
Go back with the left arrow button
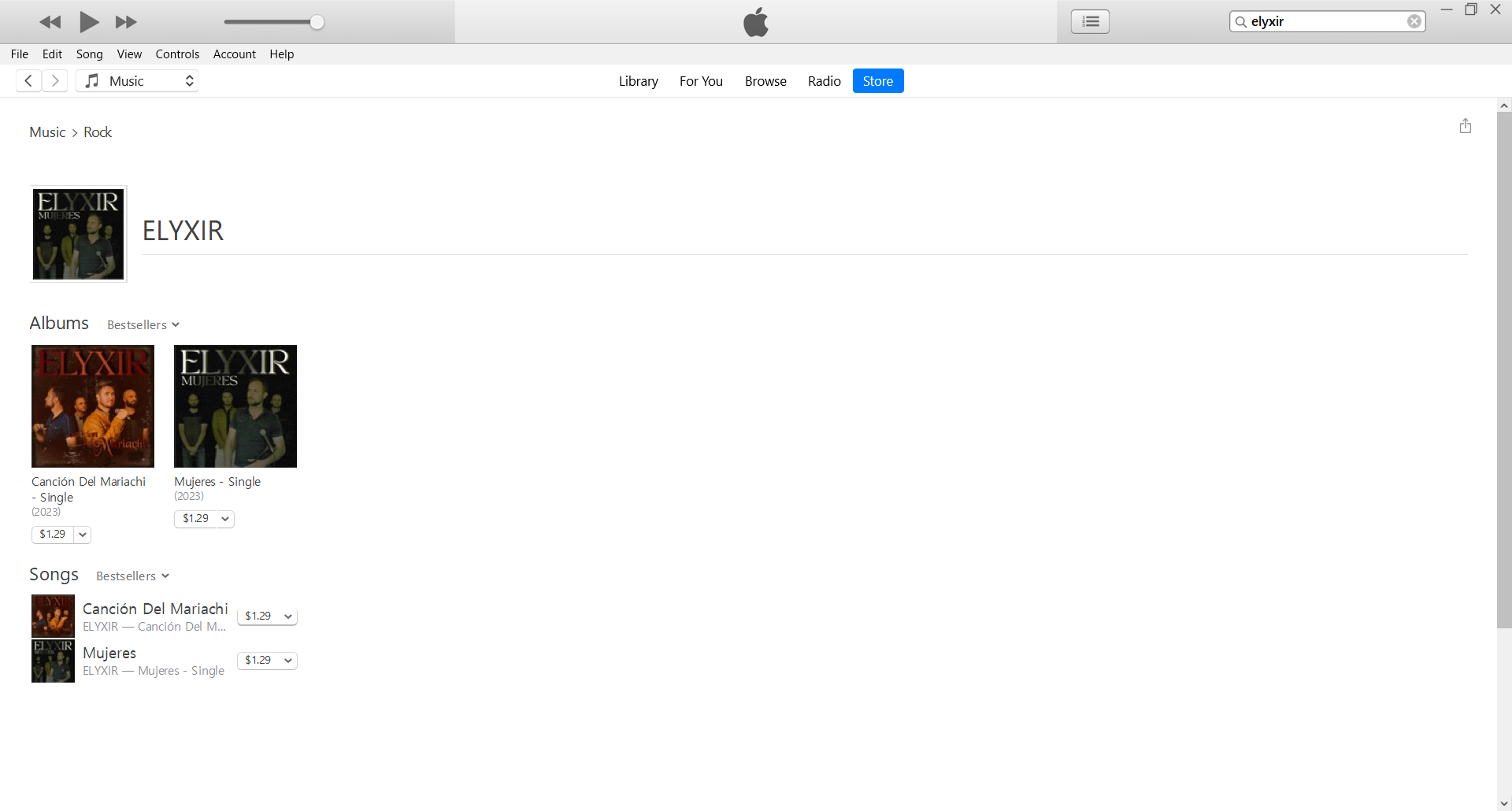pyautogui.click(x=28, y=81)
